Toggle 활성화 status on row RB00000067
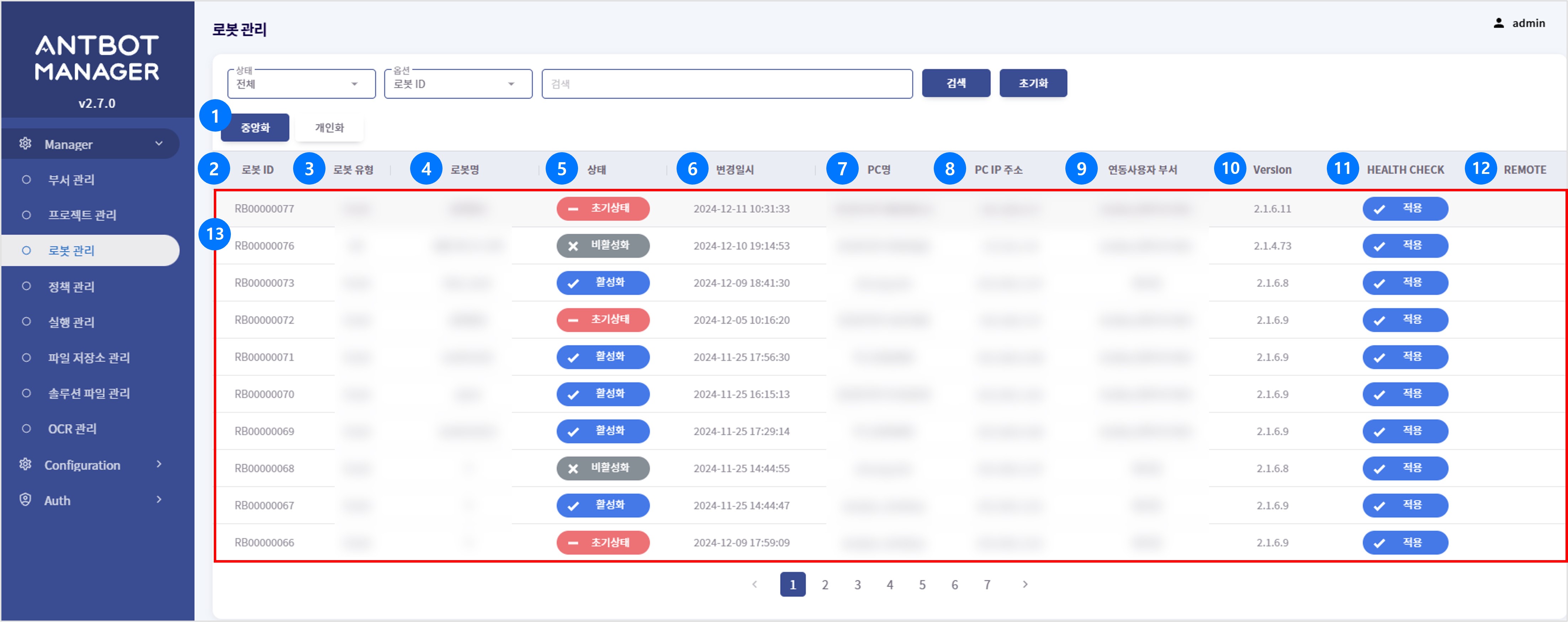Viewport: 1568px width, 622px height. (x=603, y=505)
